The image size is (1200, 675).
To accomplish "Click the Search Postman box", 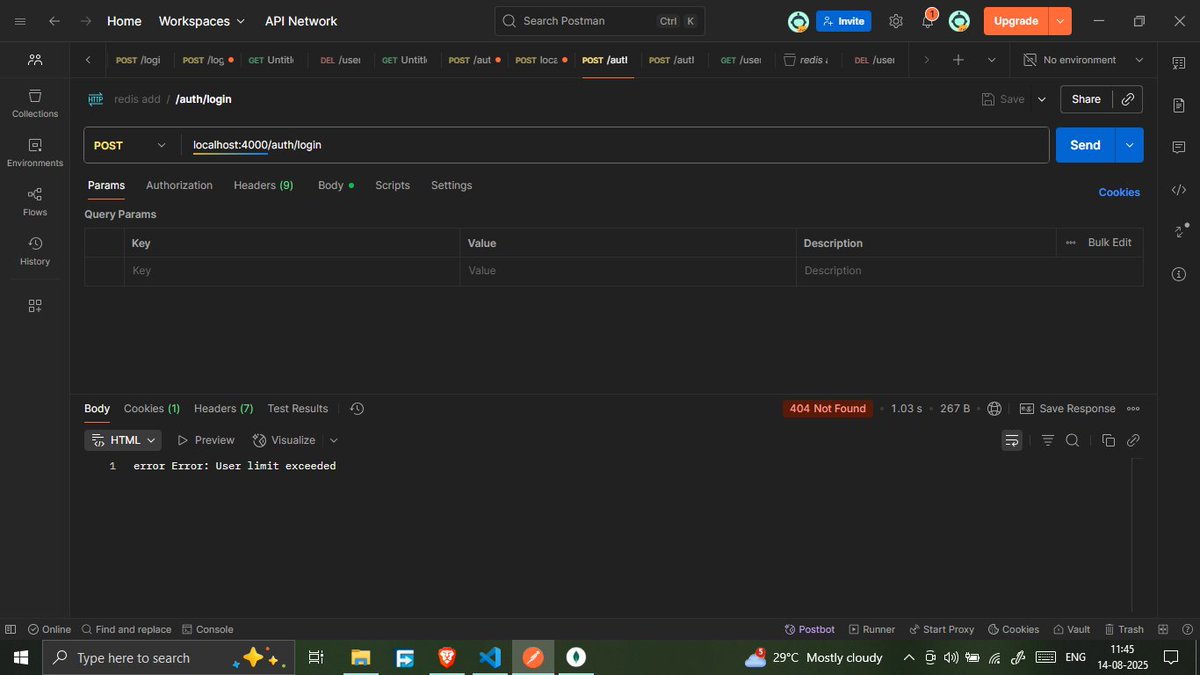I will [599, 21].
